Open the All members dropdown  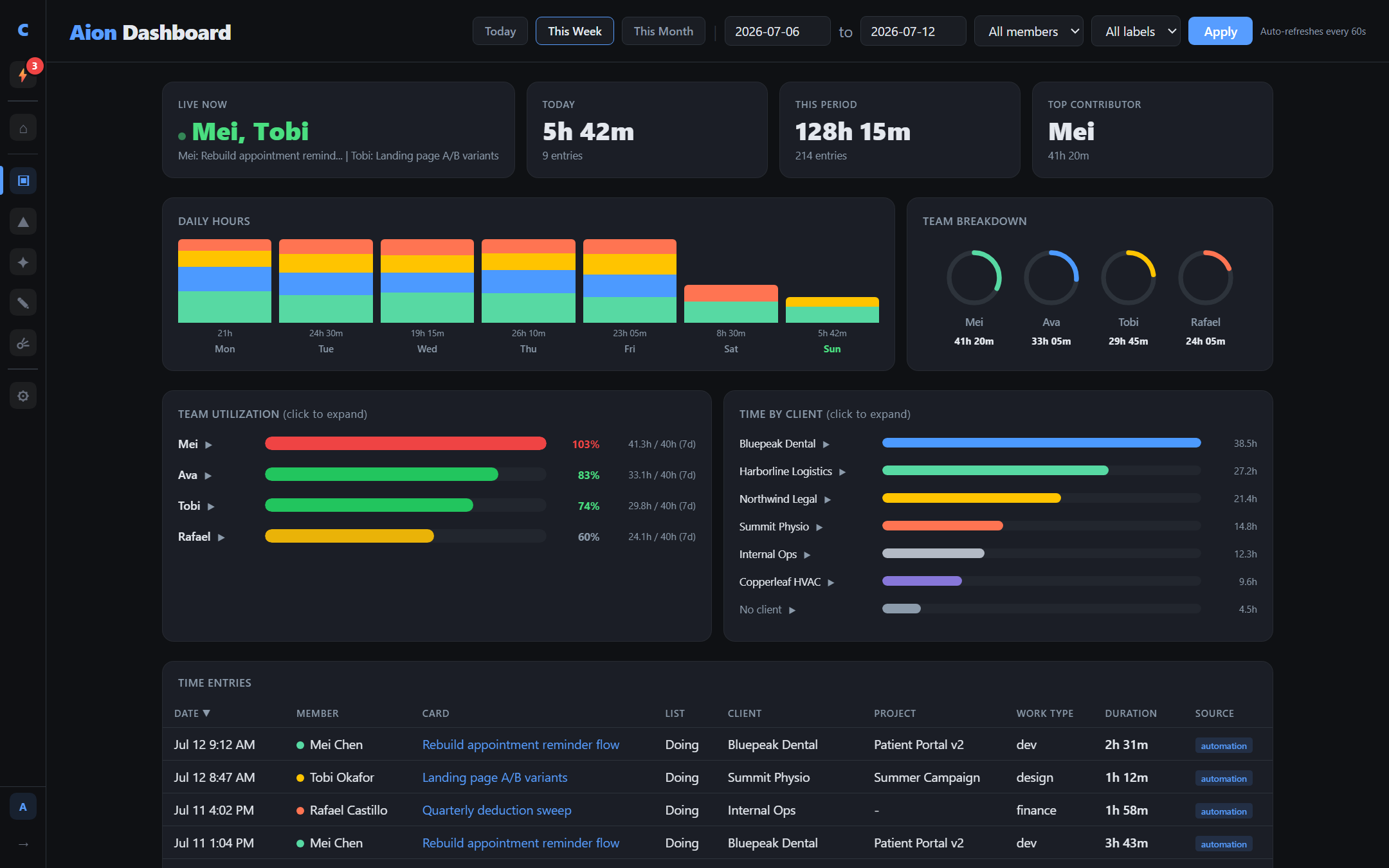point(1029,32)
